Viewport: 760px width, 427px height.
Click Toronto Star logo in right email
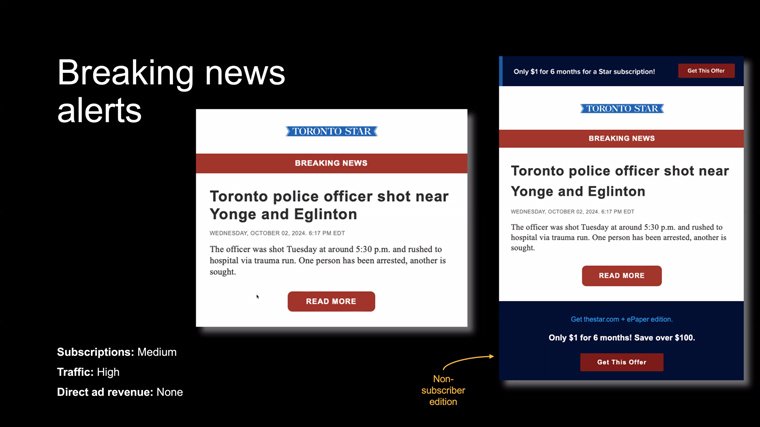click(x=622, y=109)
